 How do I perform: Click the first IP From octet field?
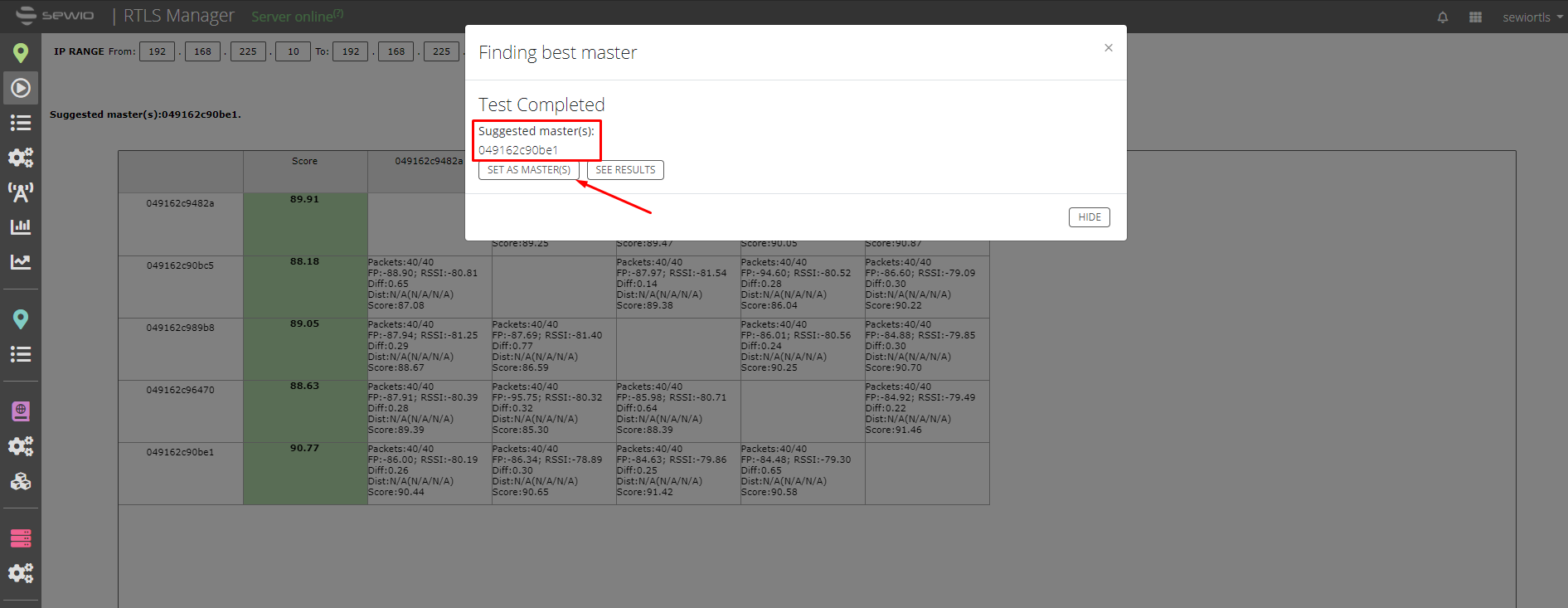pos(157,51)
